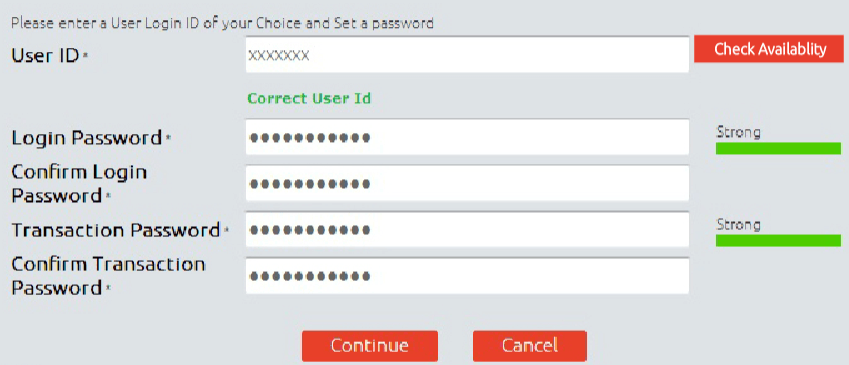Image resolution: width=849 pixels, height=365 pixels.
Task: Click the green 'Correct User Id' message
Action: 309,99
